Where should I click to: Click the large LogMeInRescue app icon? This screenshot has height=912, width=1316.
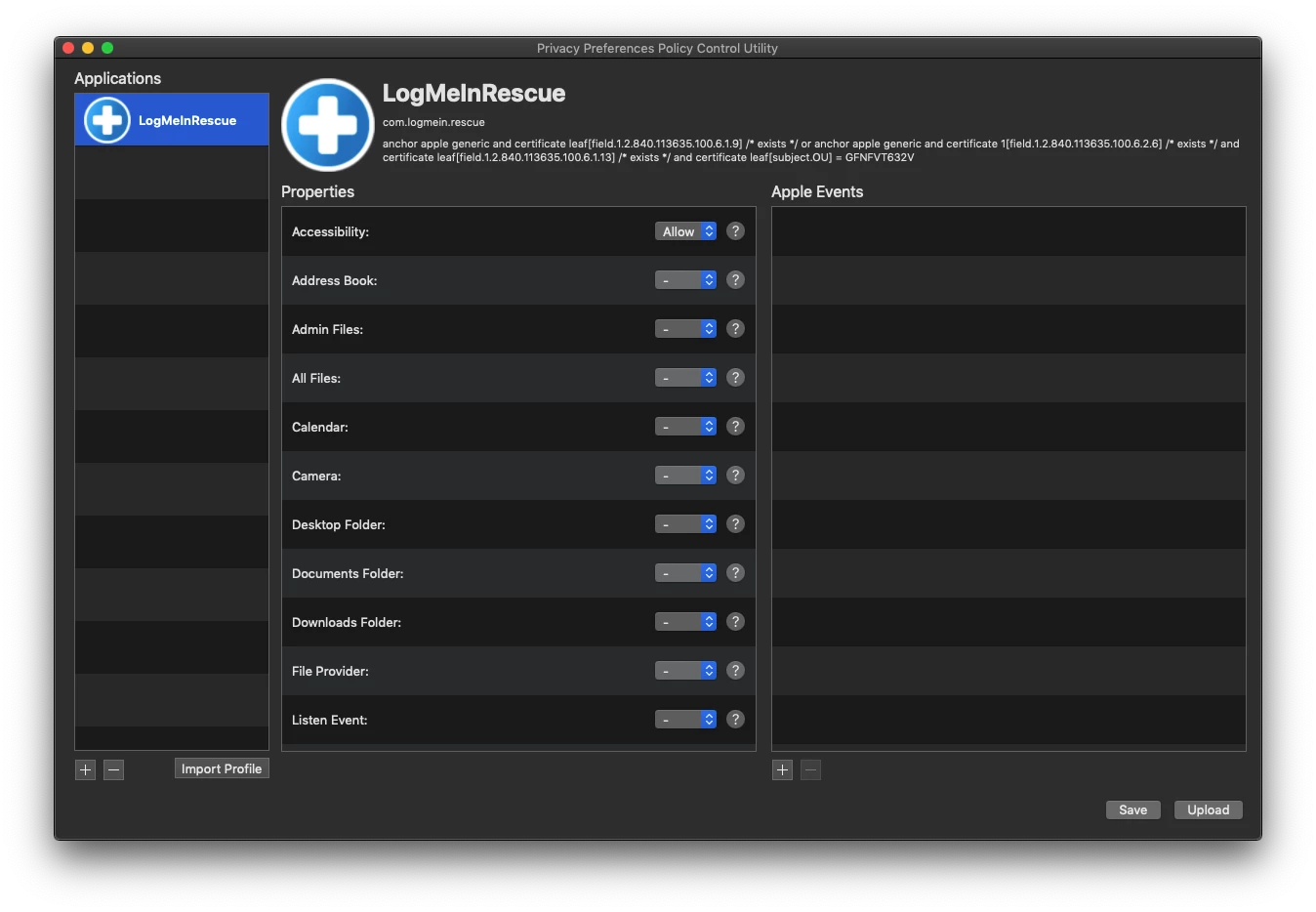pyautogui.click(x=328, y=125)
